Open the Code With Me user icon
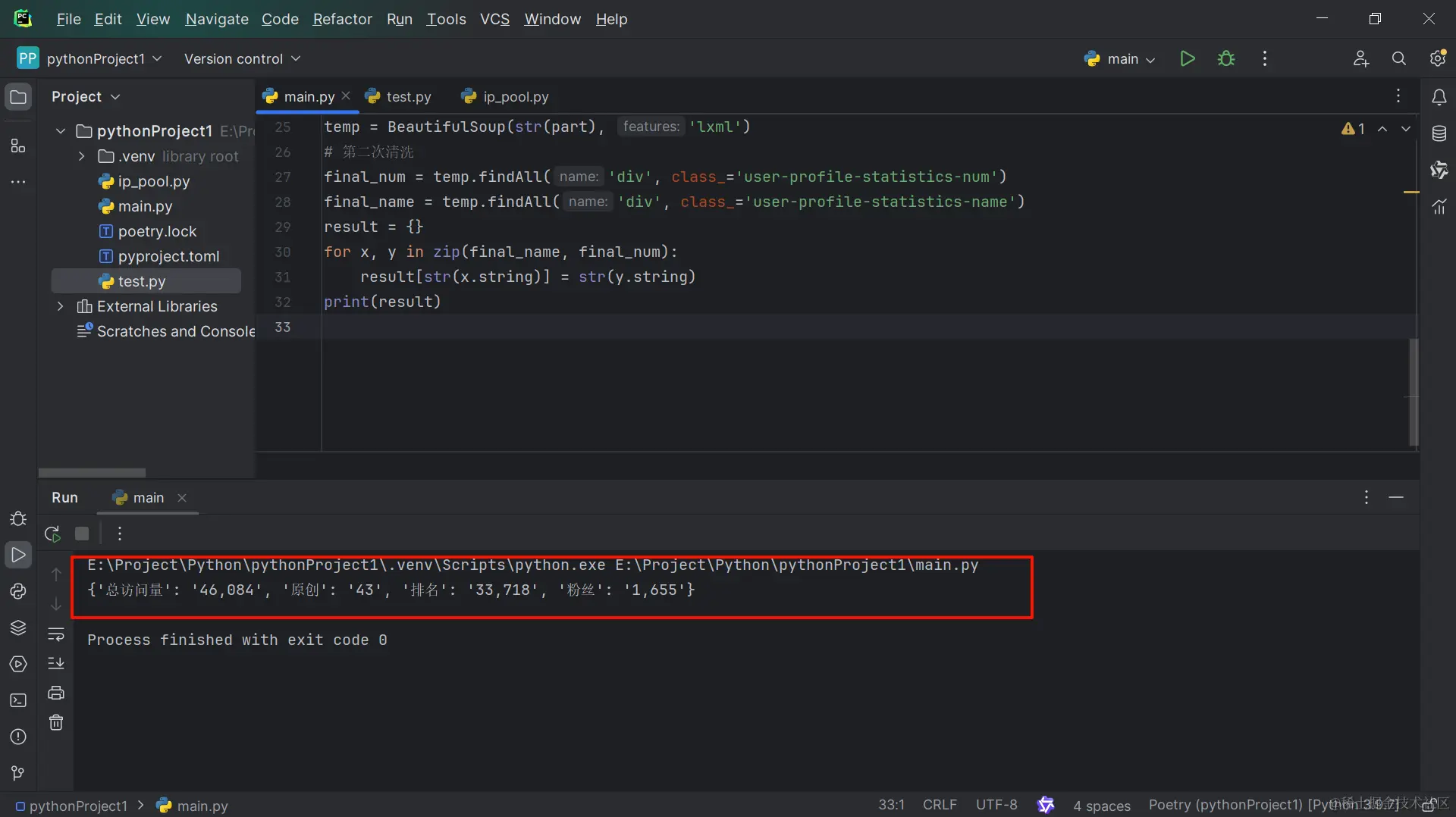This screenshot has width=1456, height=817. (1361, 59)
